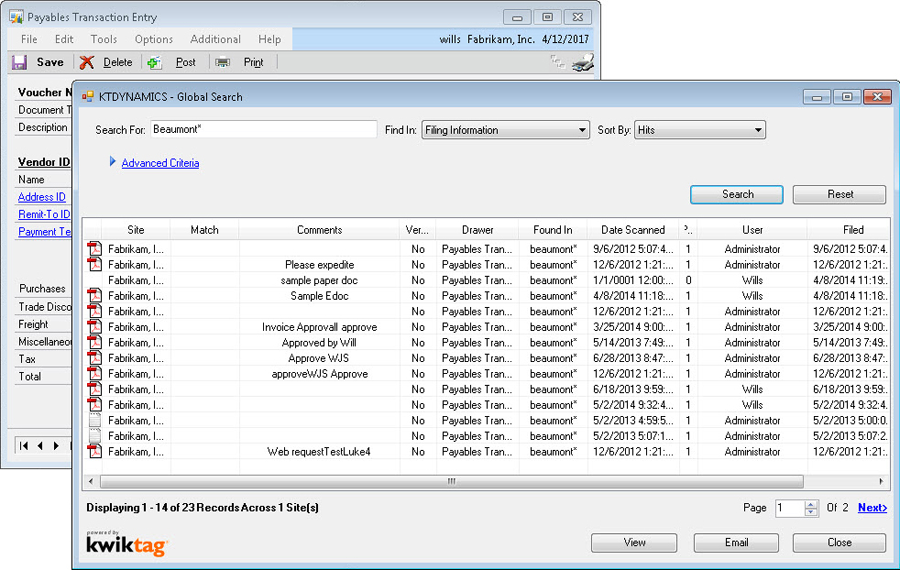
Task: Click the horizontal scrollbar thumb of results
Action: coord(452,481)
